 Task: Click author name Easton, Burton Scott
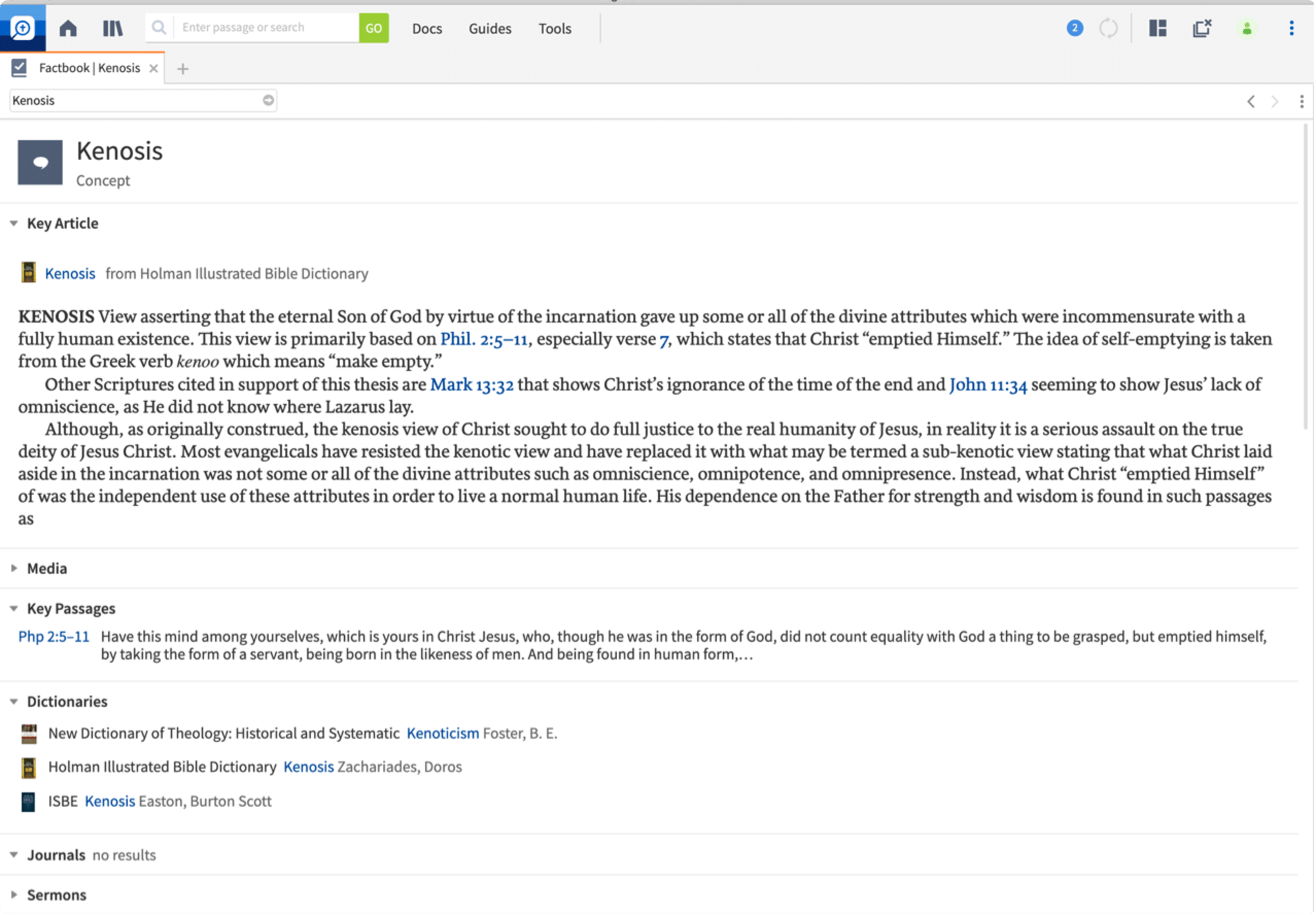pyautogui.click(x=205, y=801)
